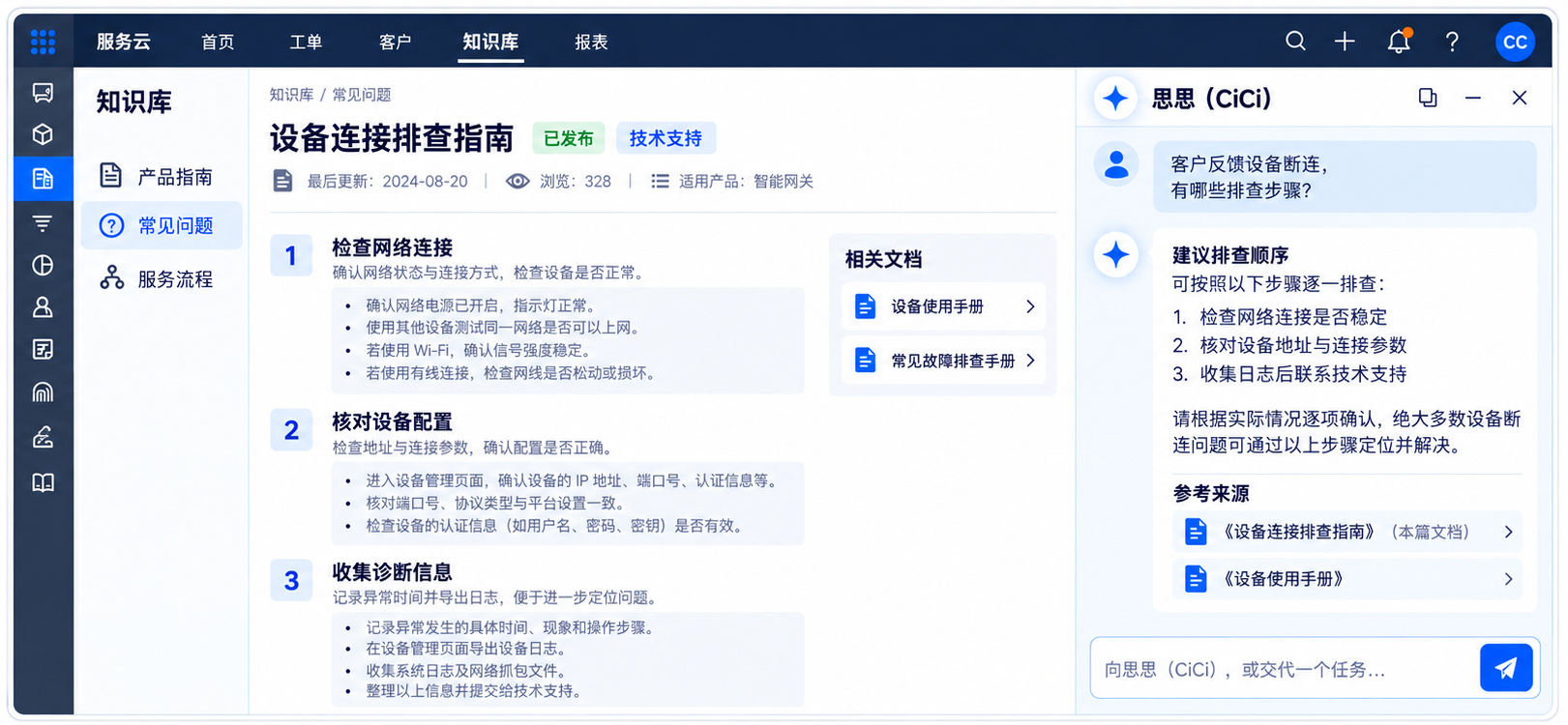Click the user message 客户反馈设备断连
Image resolution: width=1568 pixels, height=725 pixels.
(x=1345, y=177)
